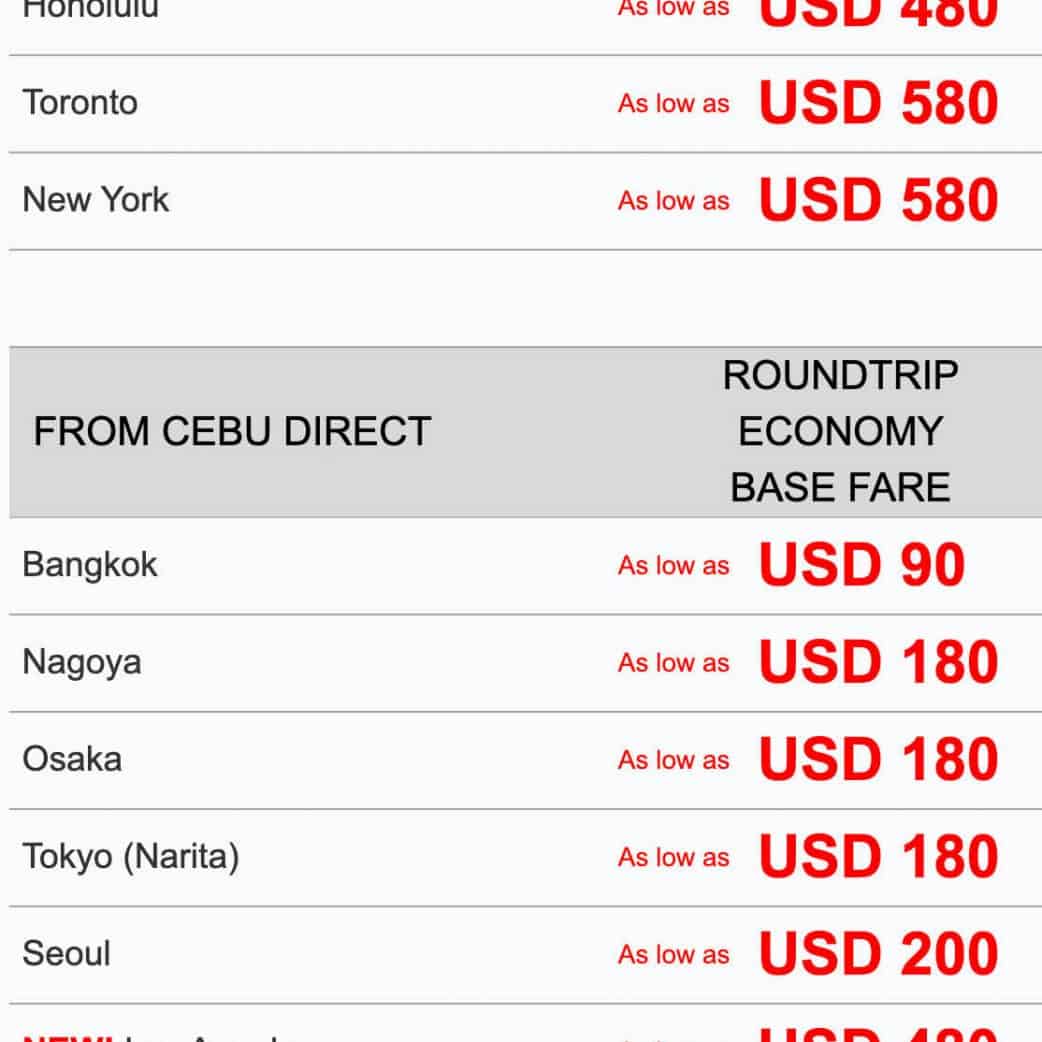Click the New York destination name
The width and height of the screenshot is (1042, 1042).
click(96, 200)
